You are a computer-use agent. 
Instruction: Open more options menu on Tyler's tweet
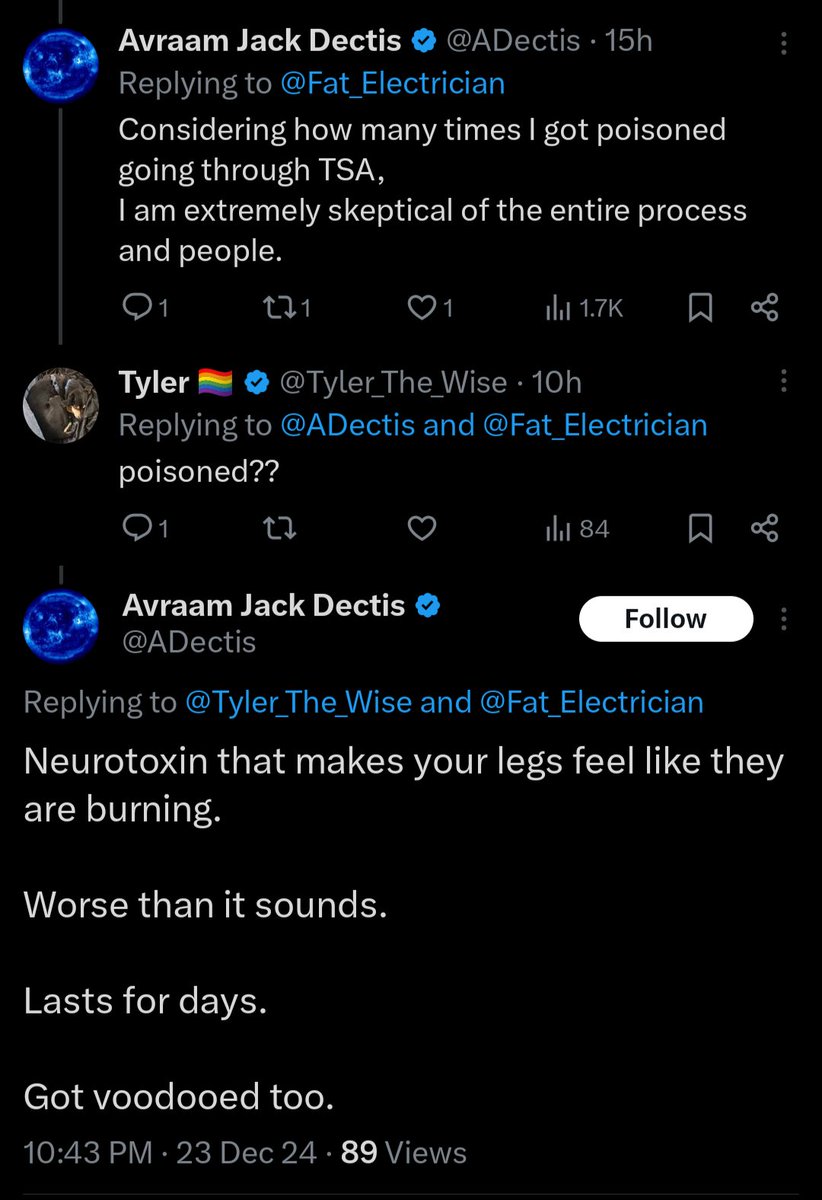(783, 382)
